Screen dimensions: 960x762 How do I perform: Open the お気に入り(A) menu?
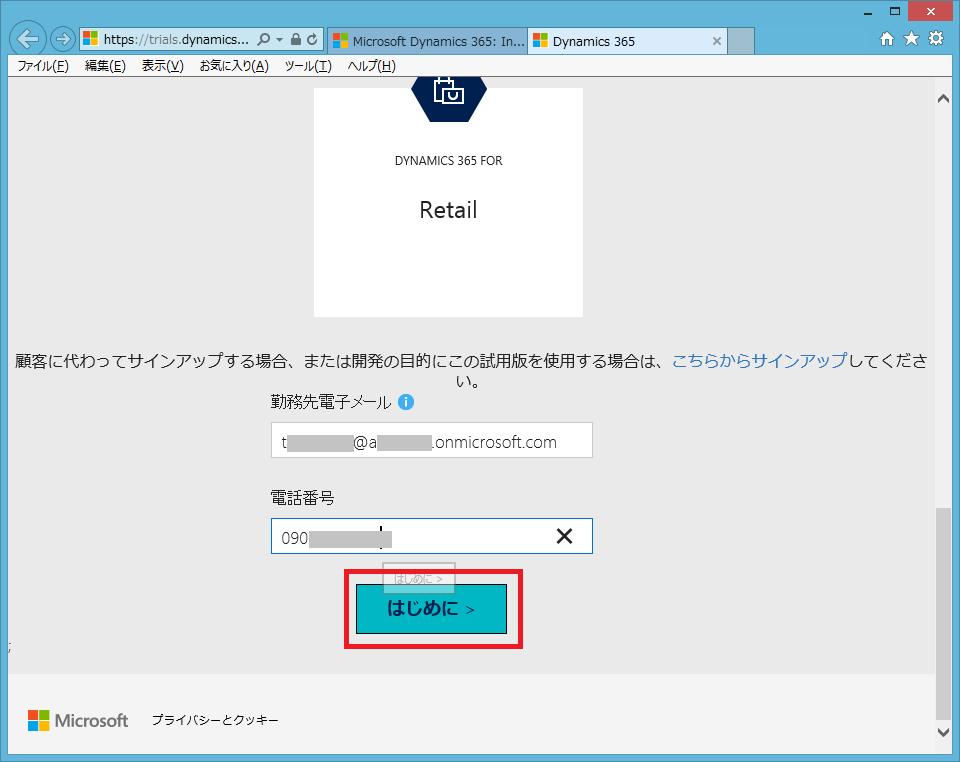tap(234, 66)
